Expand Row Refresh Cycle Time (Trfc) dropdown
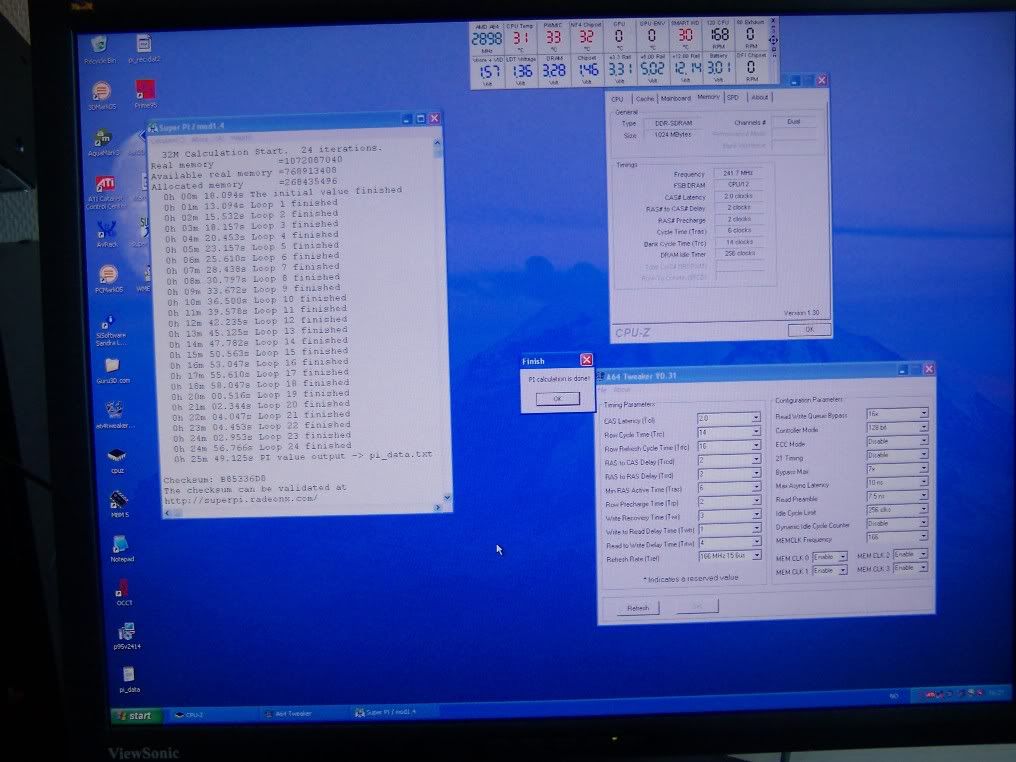The image size is (1016, 762). (756, 446)
